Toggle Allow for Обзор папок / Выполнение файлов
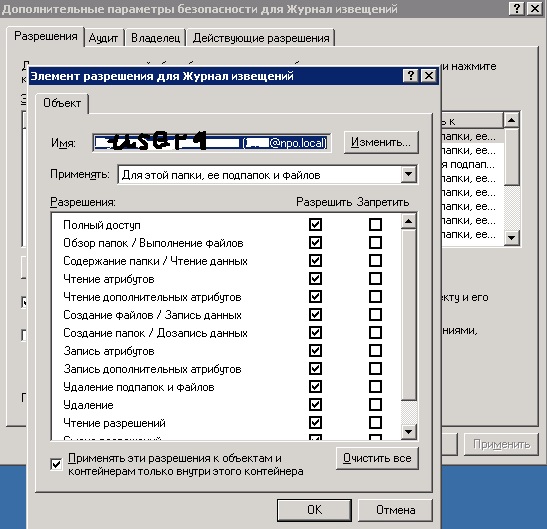Screen dimensions: 547x529 [315, 243]
